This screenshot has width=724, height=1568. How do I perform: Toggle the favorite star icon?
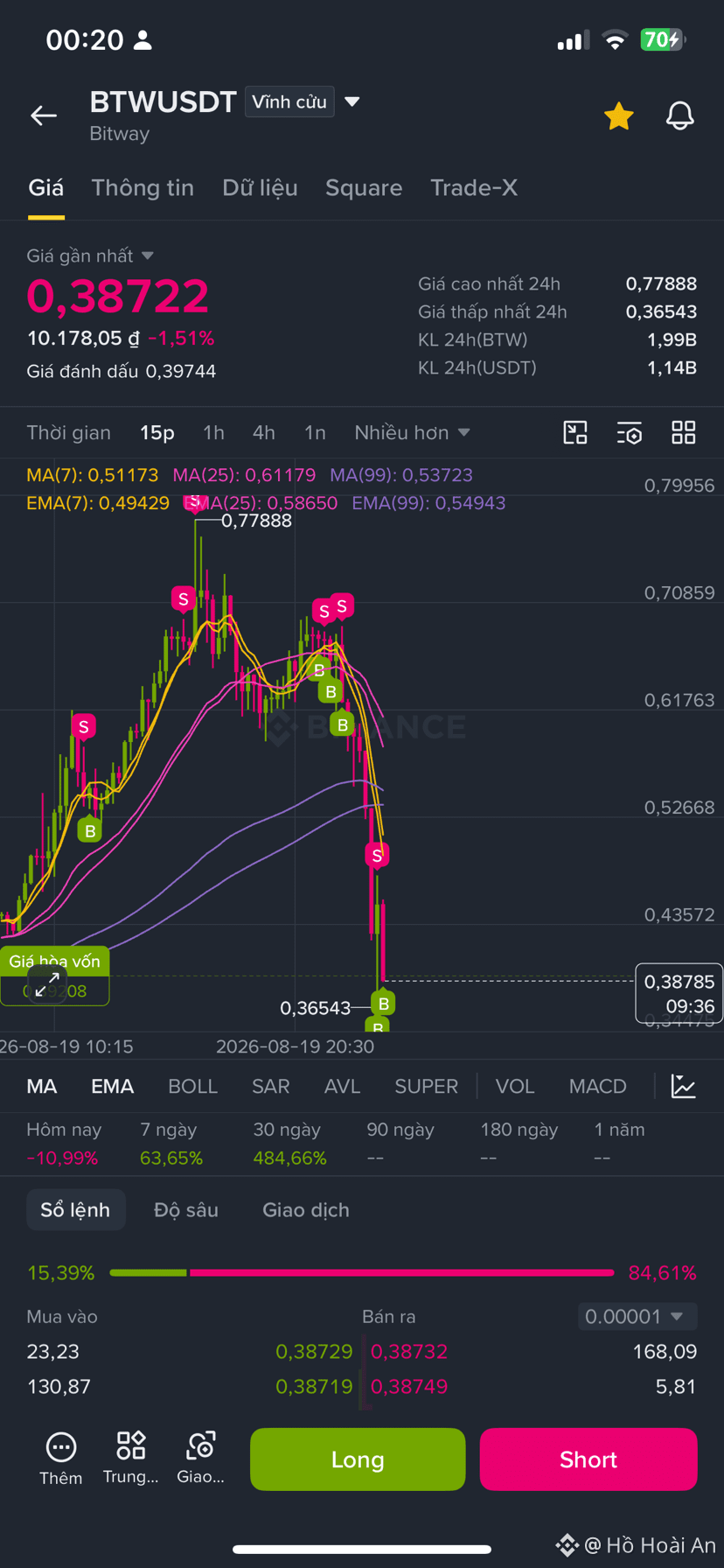618,115
